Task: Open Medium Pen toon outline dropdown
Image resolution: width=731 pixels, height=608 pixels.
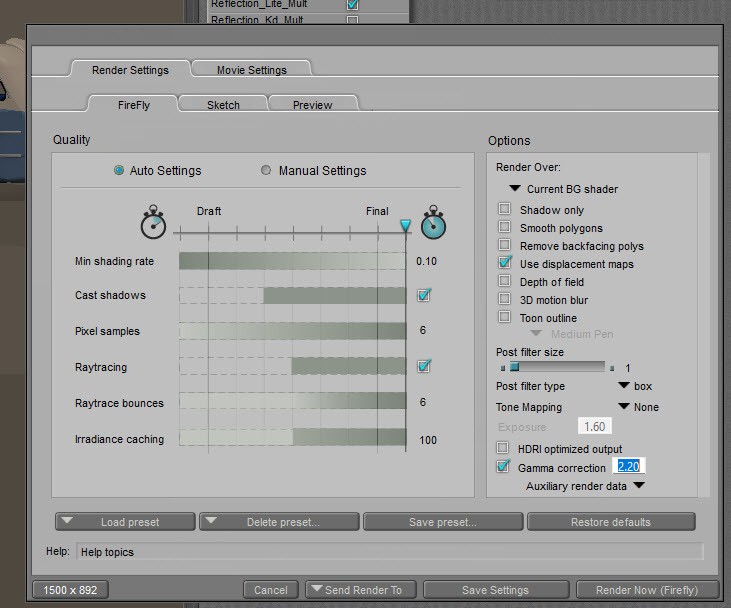Action: coord(572,334)
